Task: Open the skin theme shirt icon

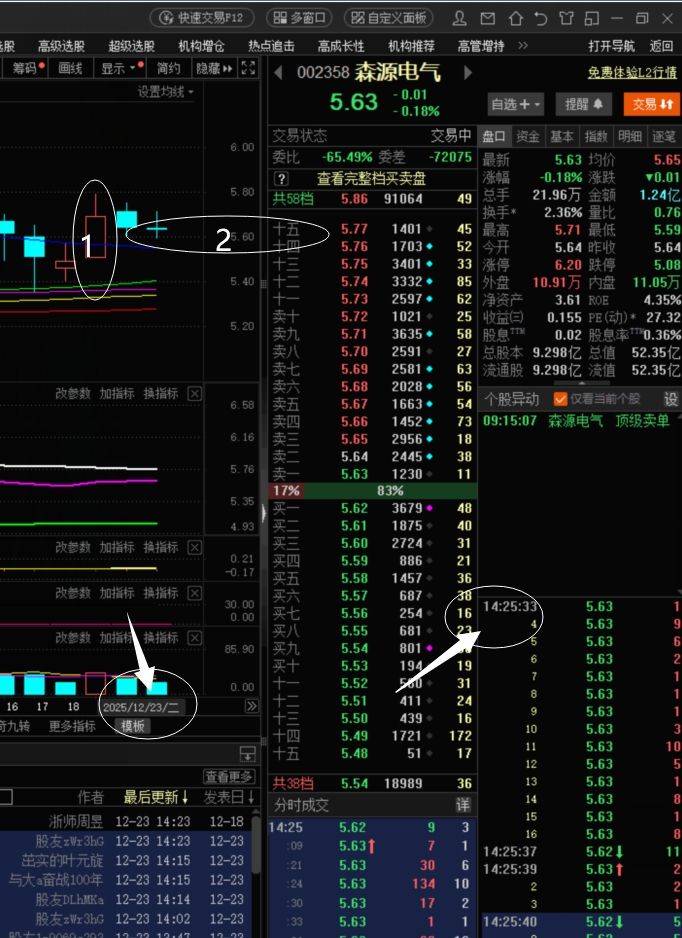Action: point(566,19)
